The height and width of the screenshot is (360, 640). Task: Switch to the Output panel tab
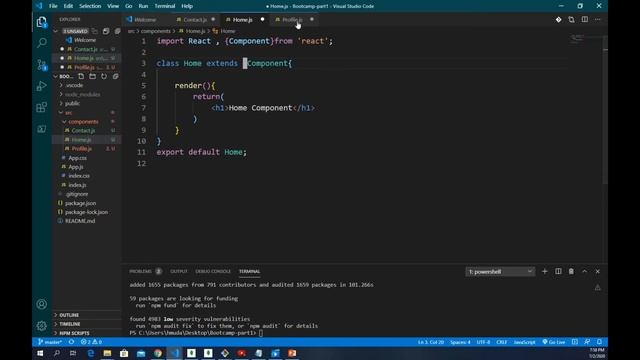[x=179, y=271]
